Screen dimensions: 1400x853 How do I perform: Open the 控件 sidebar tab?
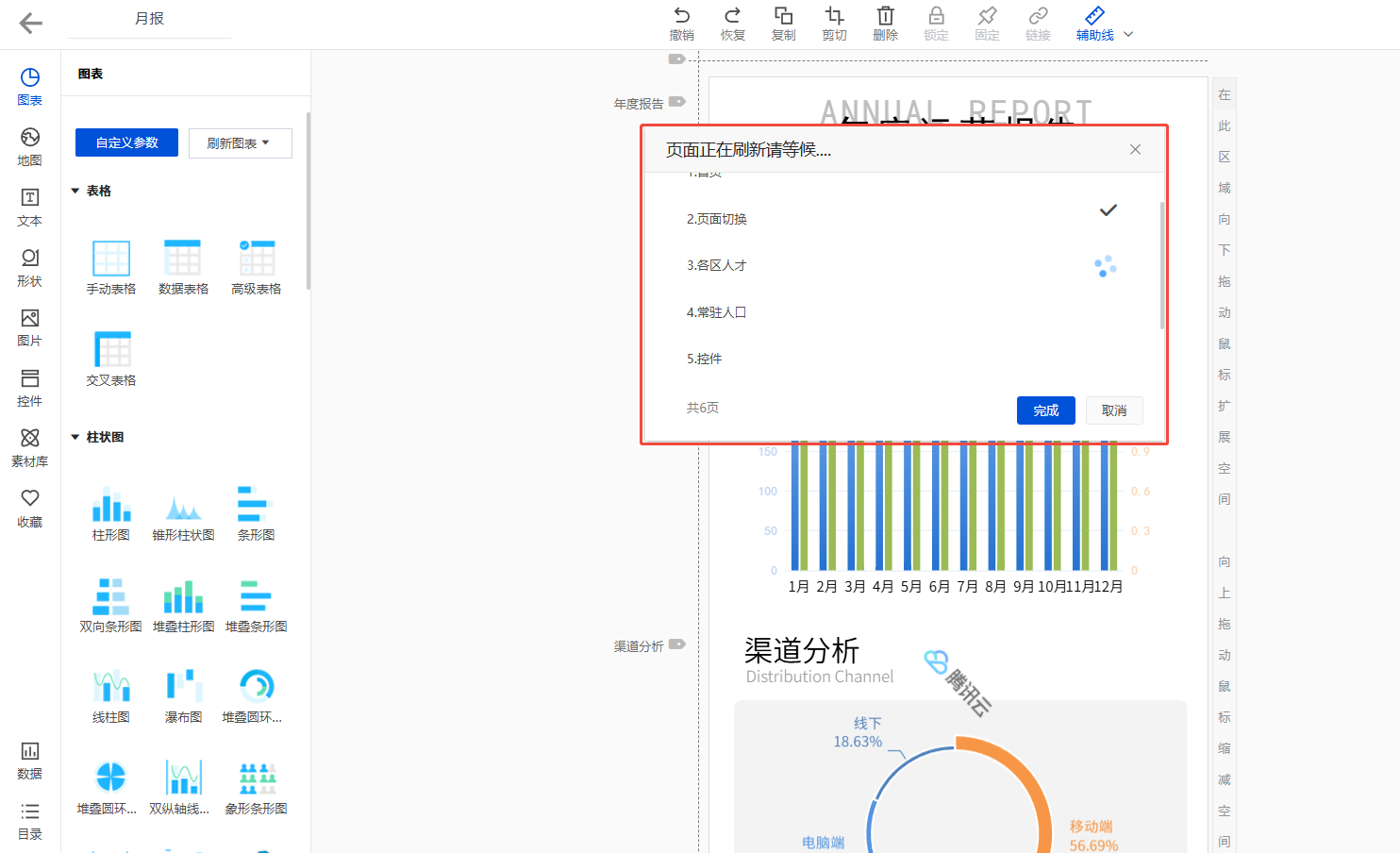(x=30, y=388)
